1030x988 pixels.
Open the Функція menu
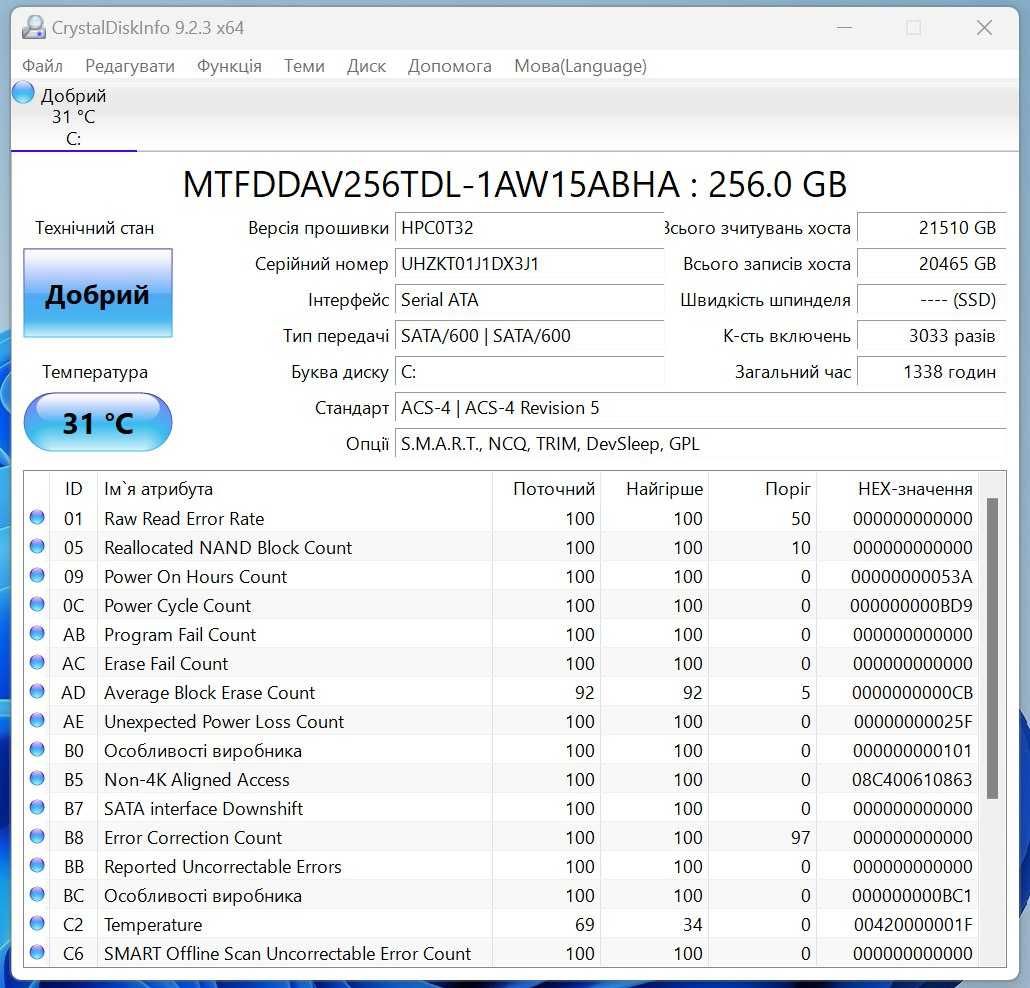click(x=229, y=66)
